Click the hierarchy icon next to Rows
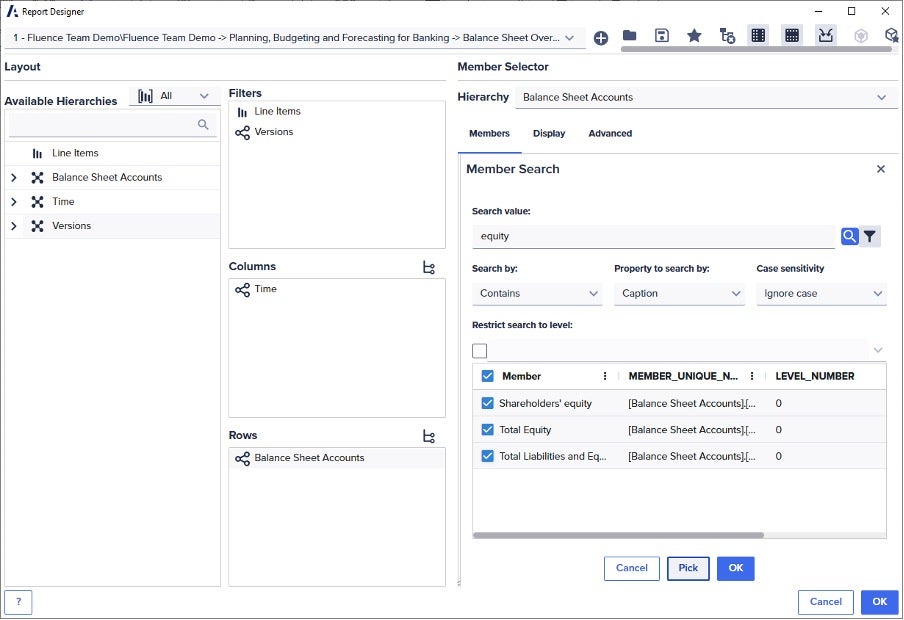Viewport: 904px width, 620px height. (x=429, y=436)
